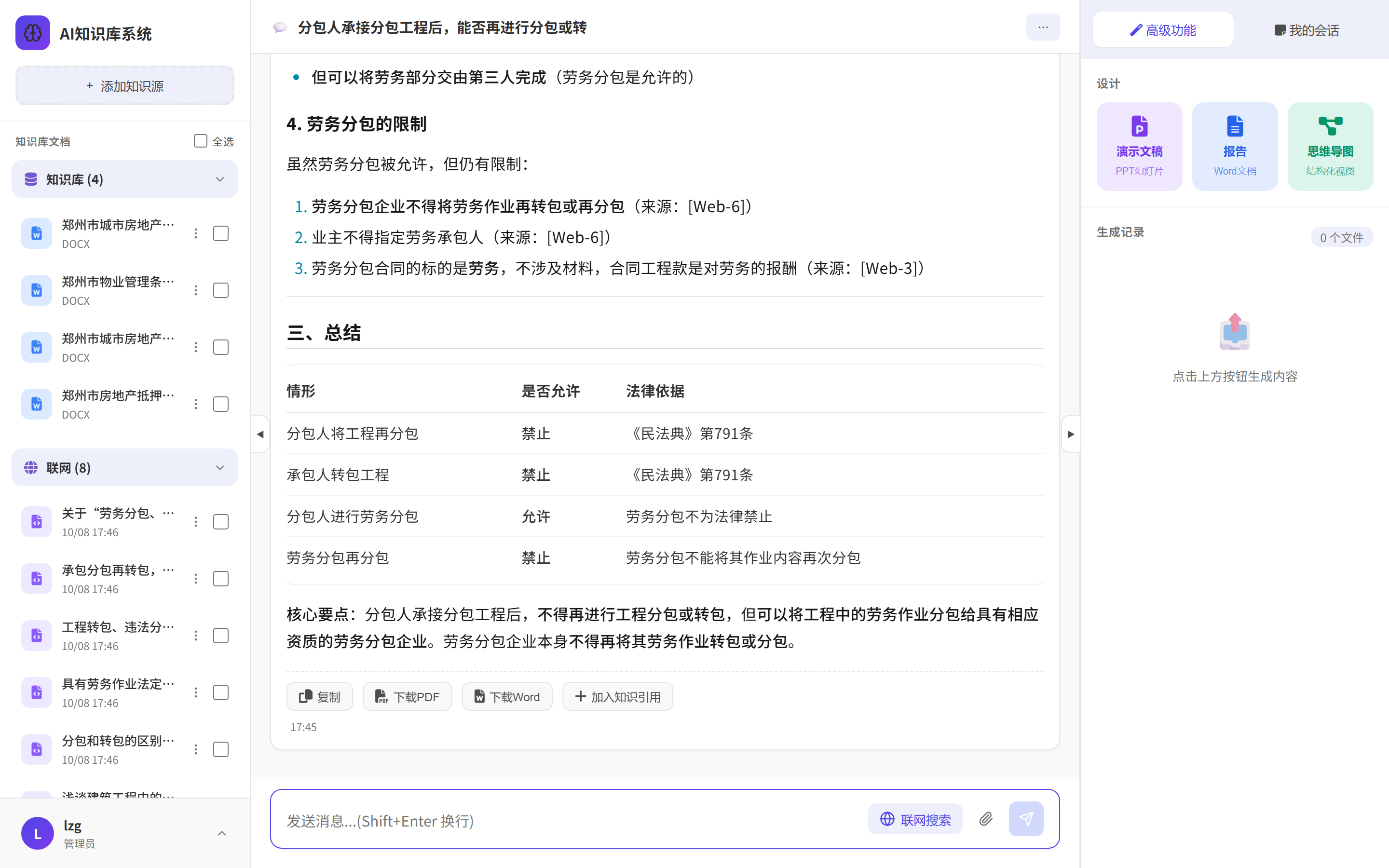Click the upload illustration in 生成记录
Image resolution: width=1389 pixels, height=868 pixels.
tap(1235, 332)
